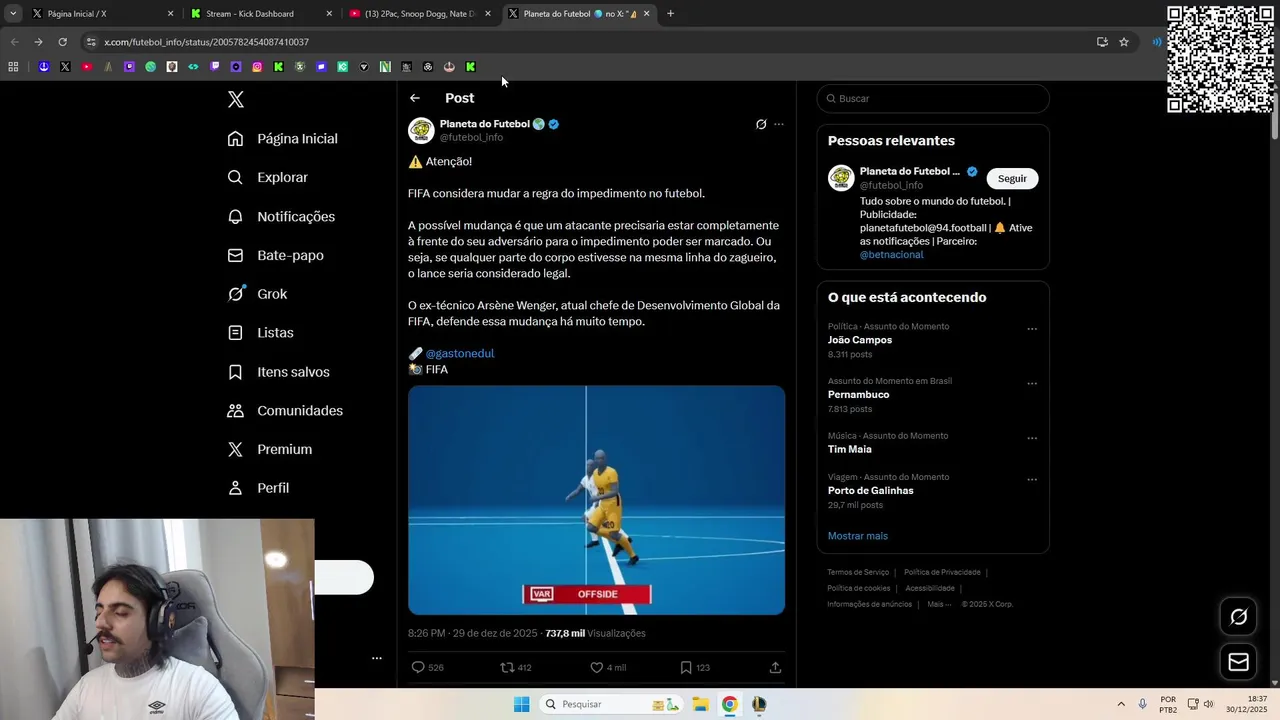This screenshot has width=1280, height=720.
Task: Open the apps grid in bookmarks bar
Action: (x=13, y=67)
